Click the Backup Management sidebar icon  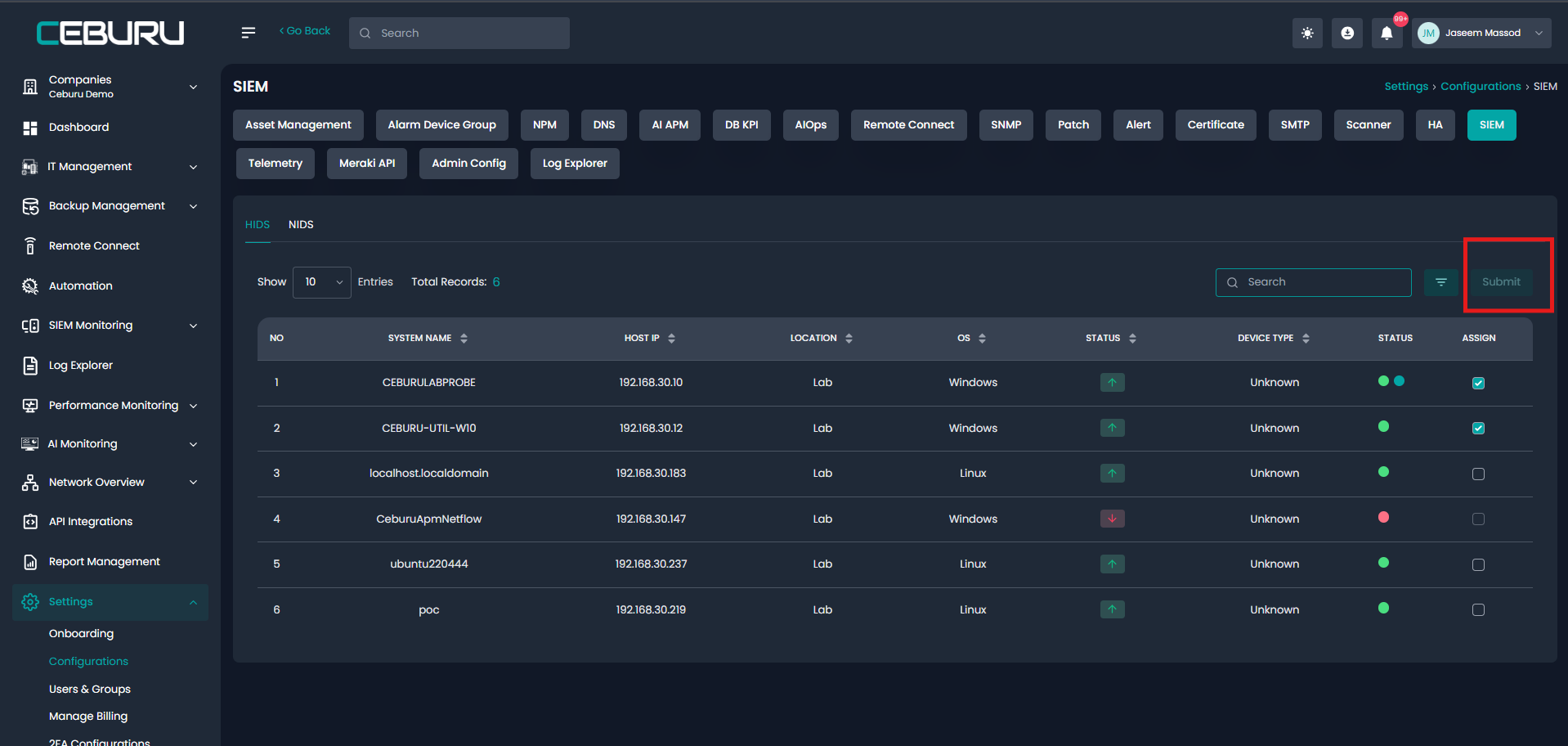30,206
